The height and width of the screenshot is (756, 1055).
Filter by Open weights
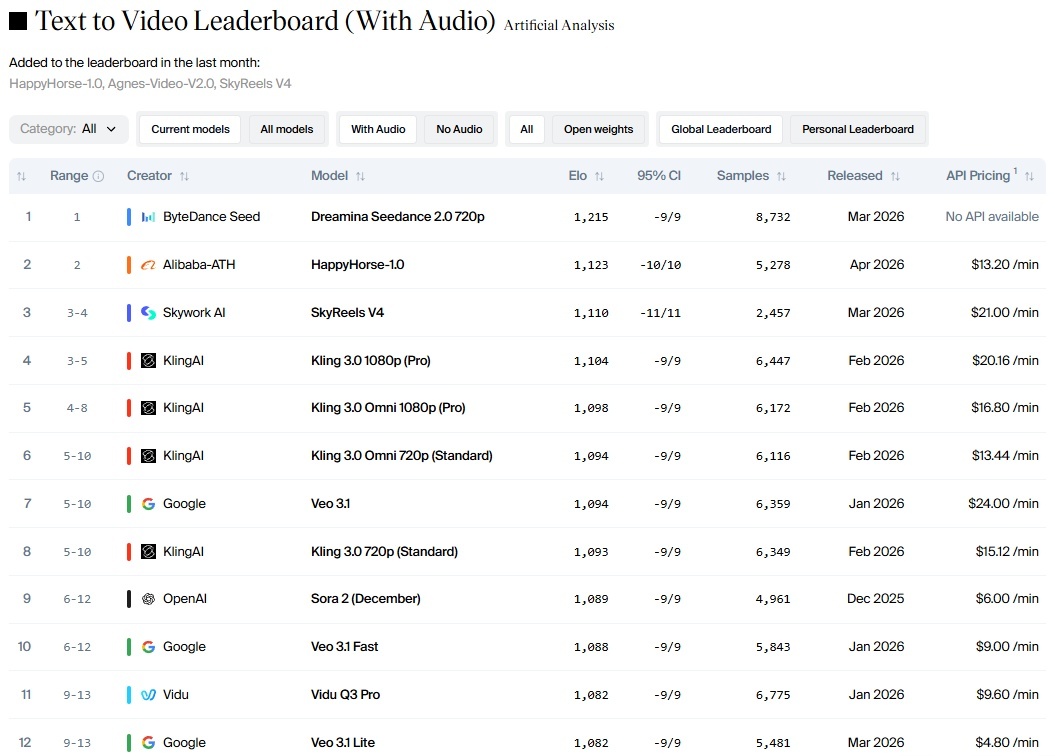pos(598,129)
